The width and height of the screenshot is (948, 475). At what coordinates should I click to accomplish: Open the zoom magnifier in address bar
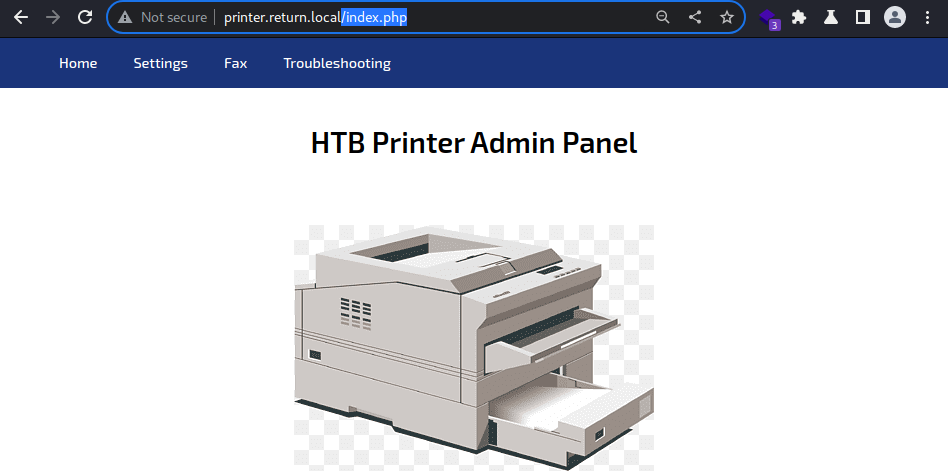[663, 18]
